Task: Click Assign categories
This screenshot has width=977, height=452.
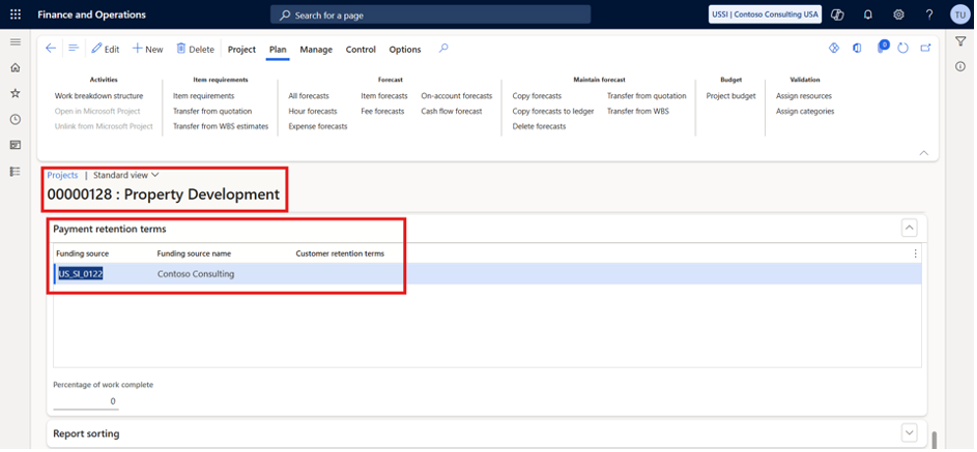Action: click(x=805, y=111)
